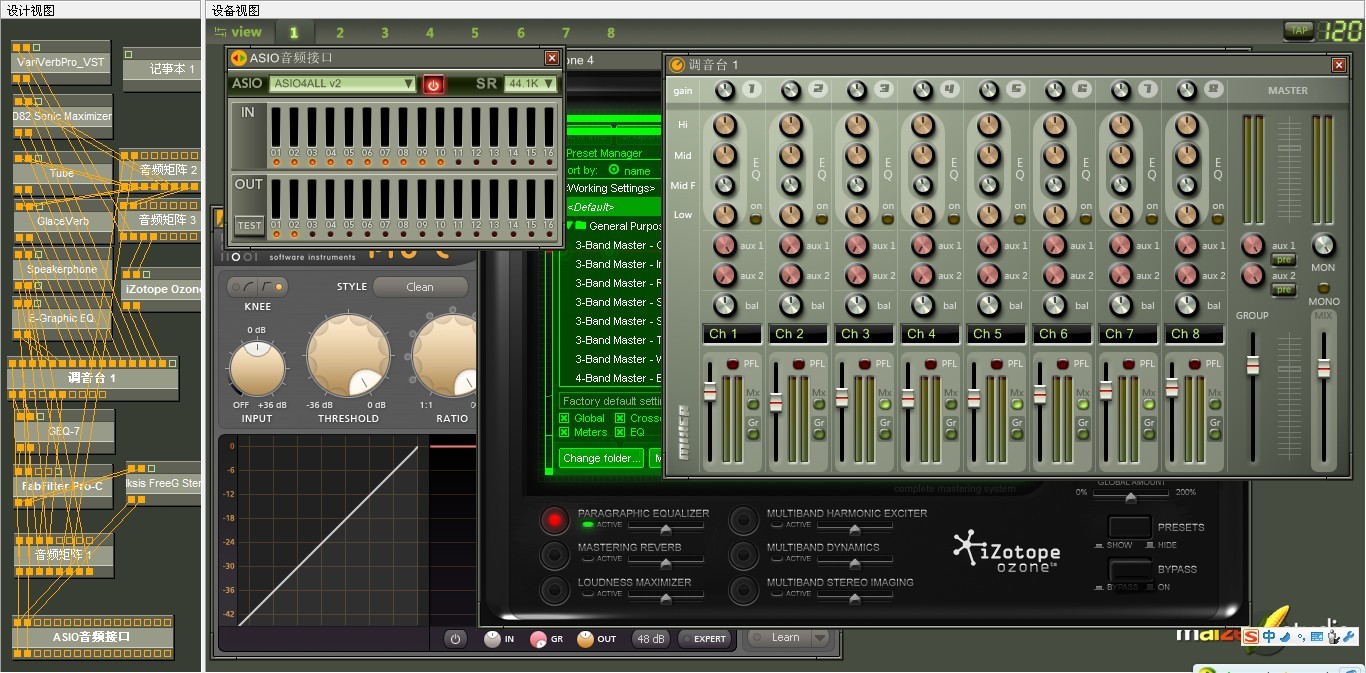
Task: Toggle the Meters checkbox in Ozone presets
Action: (565, 432)
